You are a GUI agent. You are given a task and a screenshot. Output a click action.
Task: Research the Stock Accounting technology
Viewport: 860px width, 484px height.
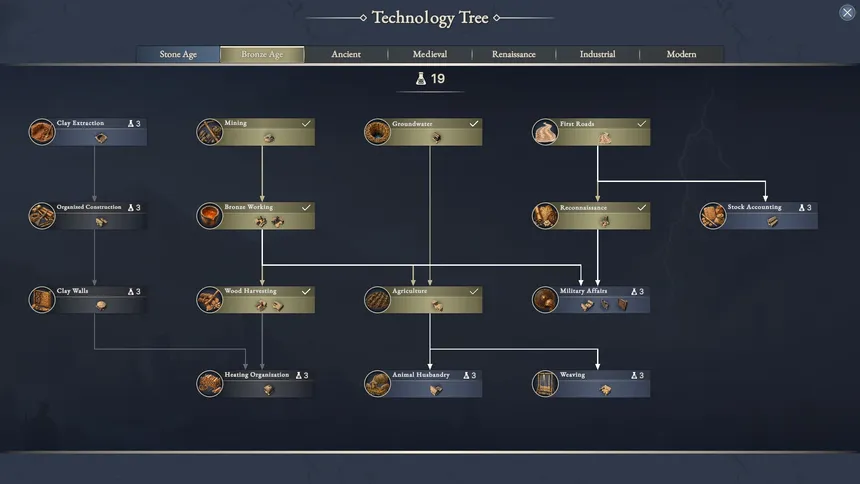(x=759, y=216)
